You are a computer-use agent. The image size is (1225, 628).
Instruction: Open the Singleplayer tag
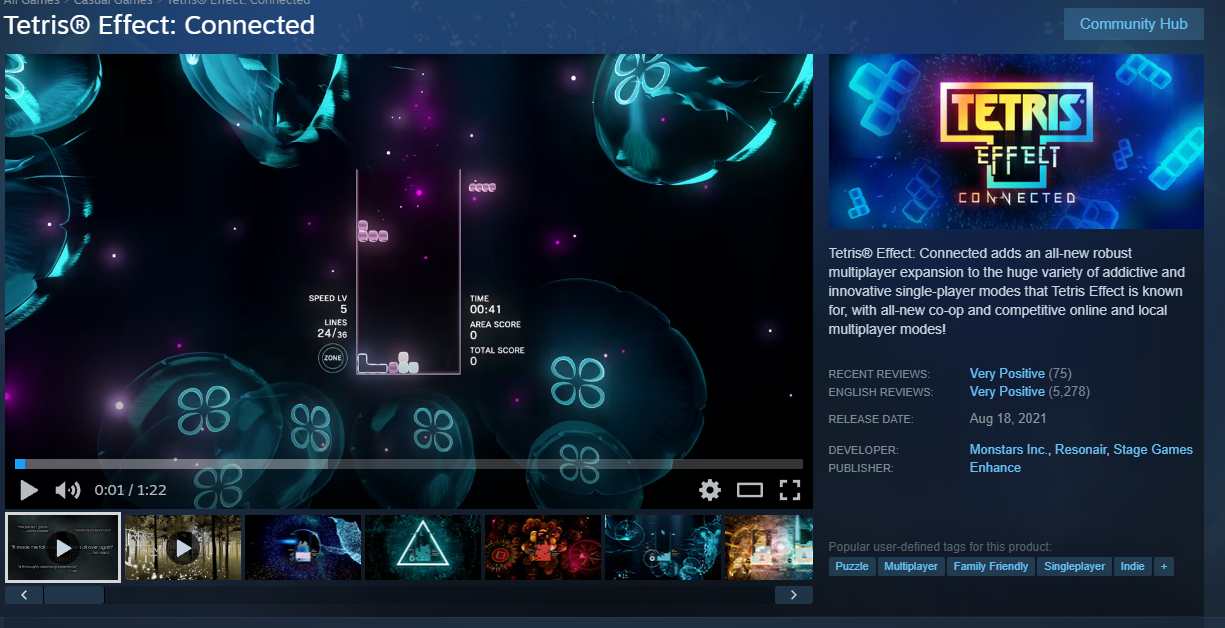tap(1075, 566)
